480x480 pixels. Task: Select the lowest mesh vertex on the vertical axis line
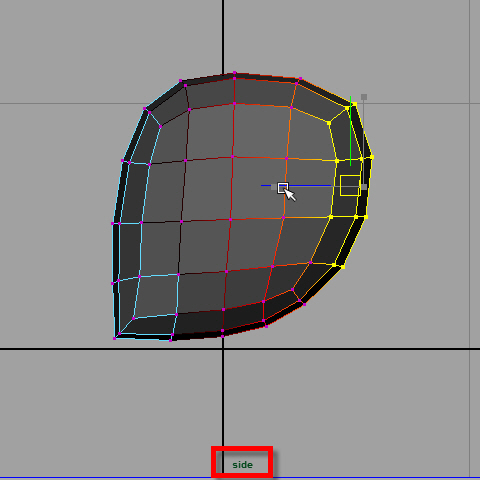[x=222, y=336]
